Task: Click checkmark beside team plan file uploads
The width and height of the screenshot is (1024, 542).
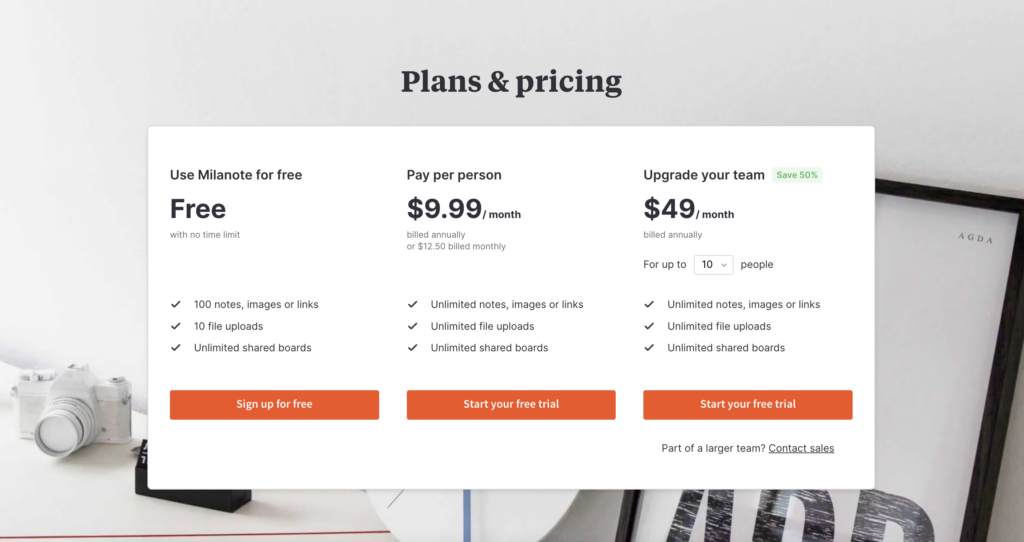Action: click(x=649, y=326)
